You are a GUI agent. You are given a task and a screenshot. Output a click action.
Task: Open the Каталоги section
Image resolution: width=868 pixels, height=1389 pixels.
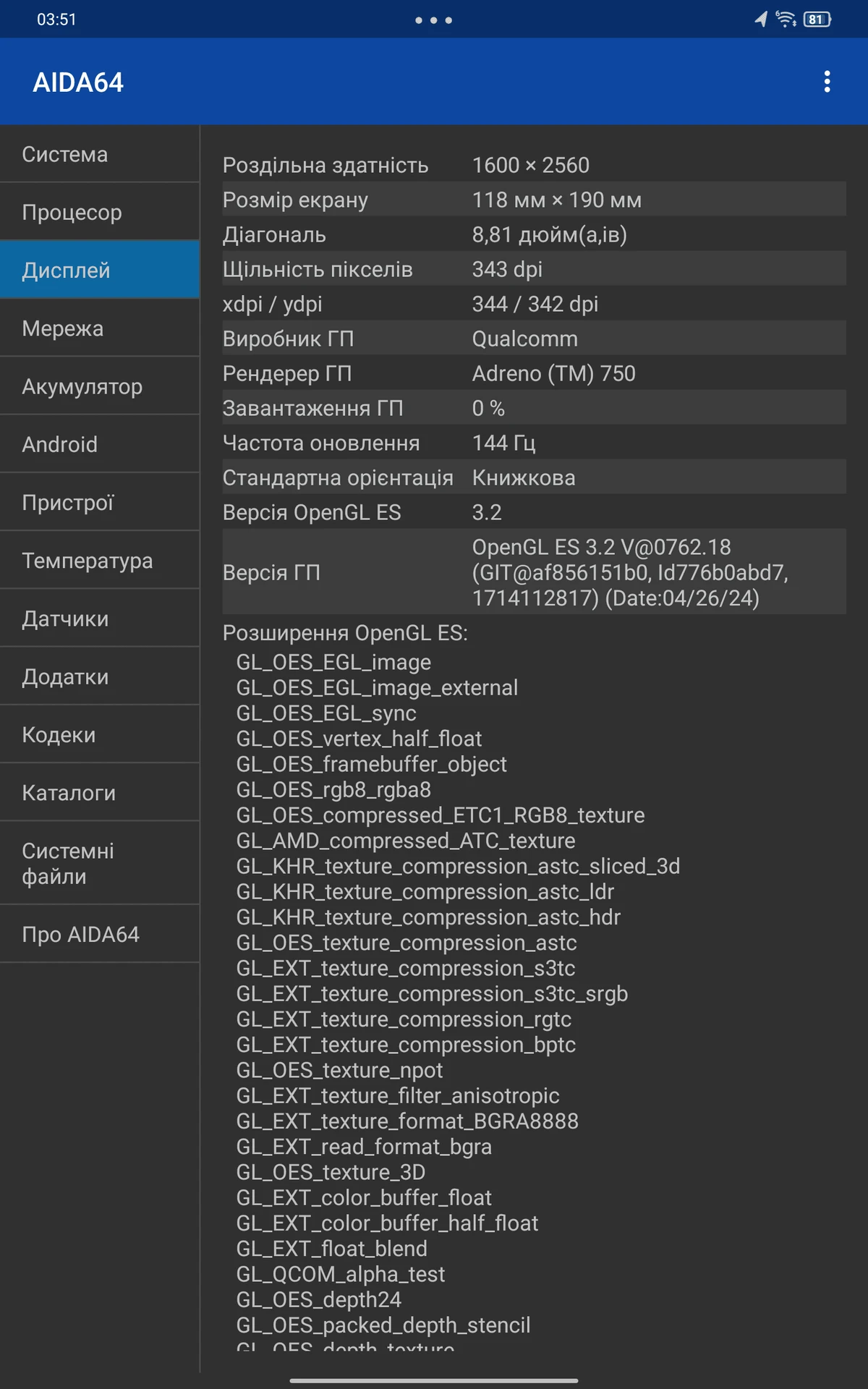pos(100,792)
